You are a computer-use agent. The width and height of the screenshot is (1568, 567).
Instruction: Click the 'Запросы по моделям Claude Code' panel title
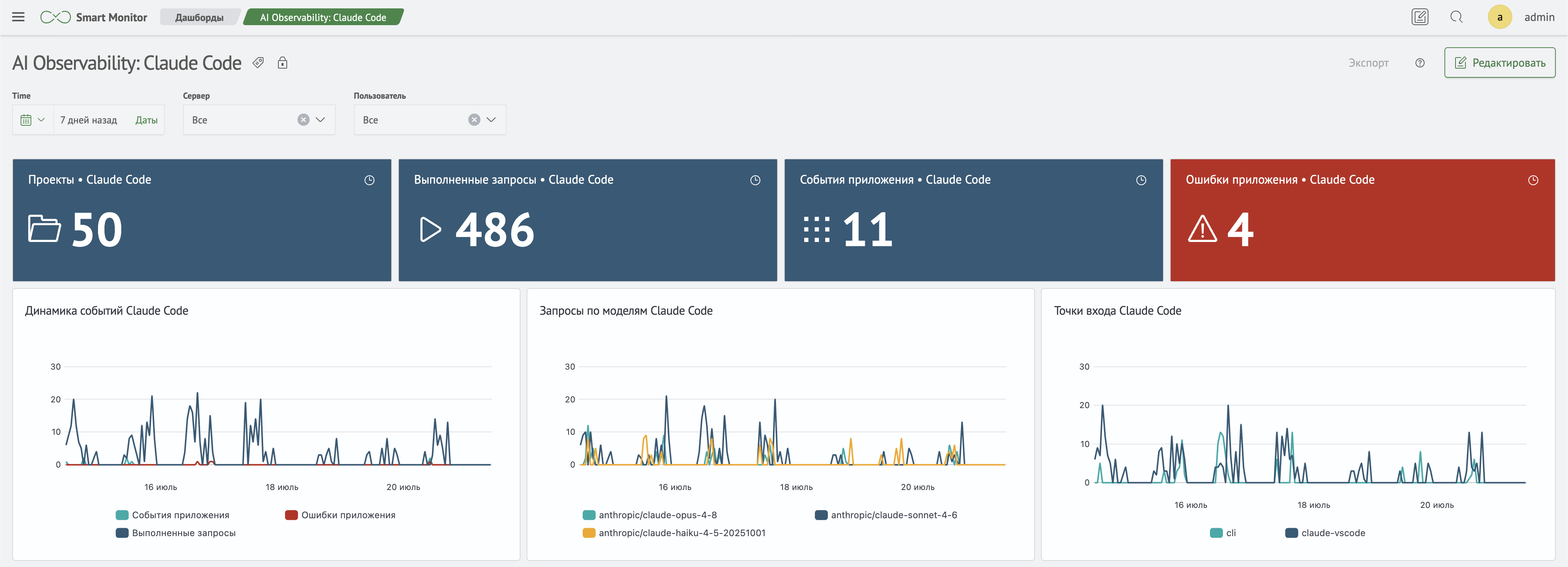click(626, 311)
